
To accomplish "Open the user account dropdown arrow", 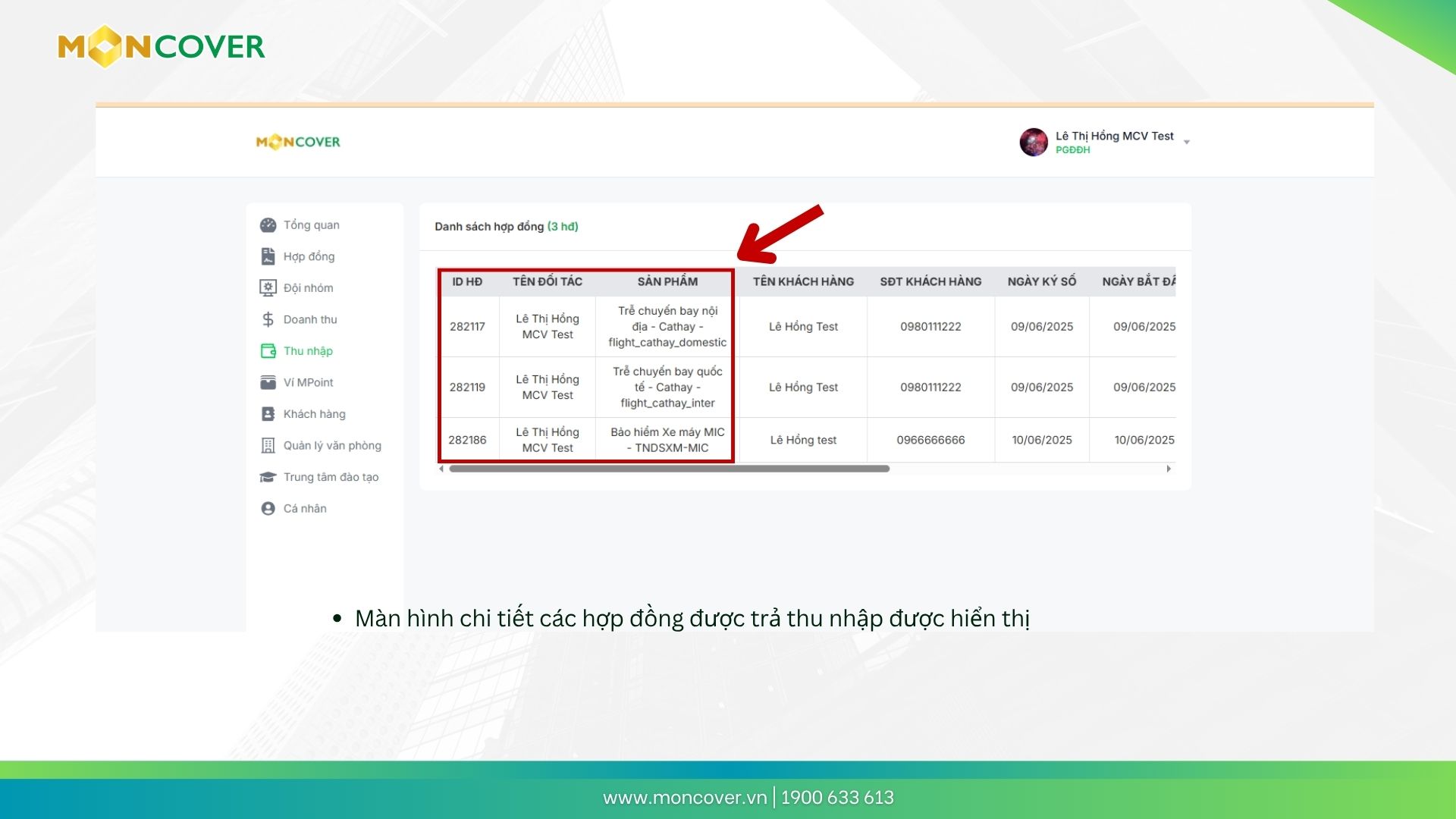I will click(x=1187, y=142).
